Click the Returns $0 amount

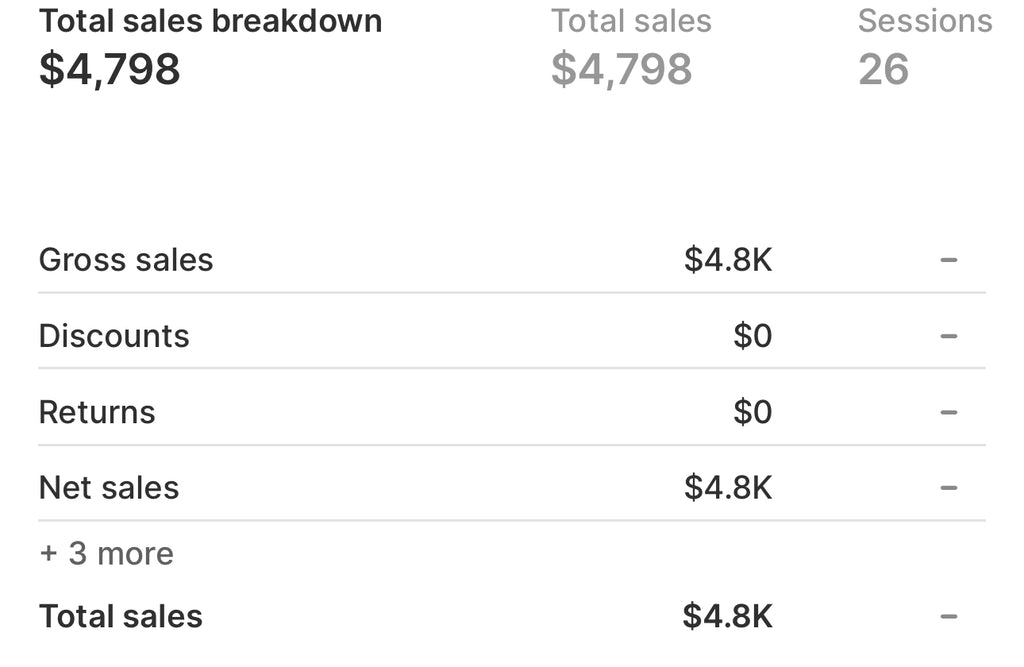coord(752,412)
